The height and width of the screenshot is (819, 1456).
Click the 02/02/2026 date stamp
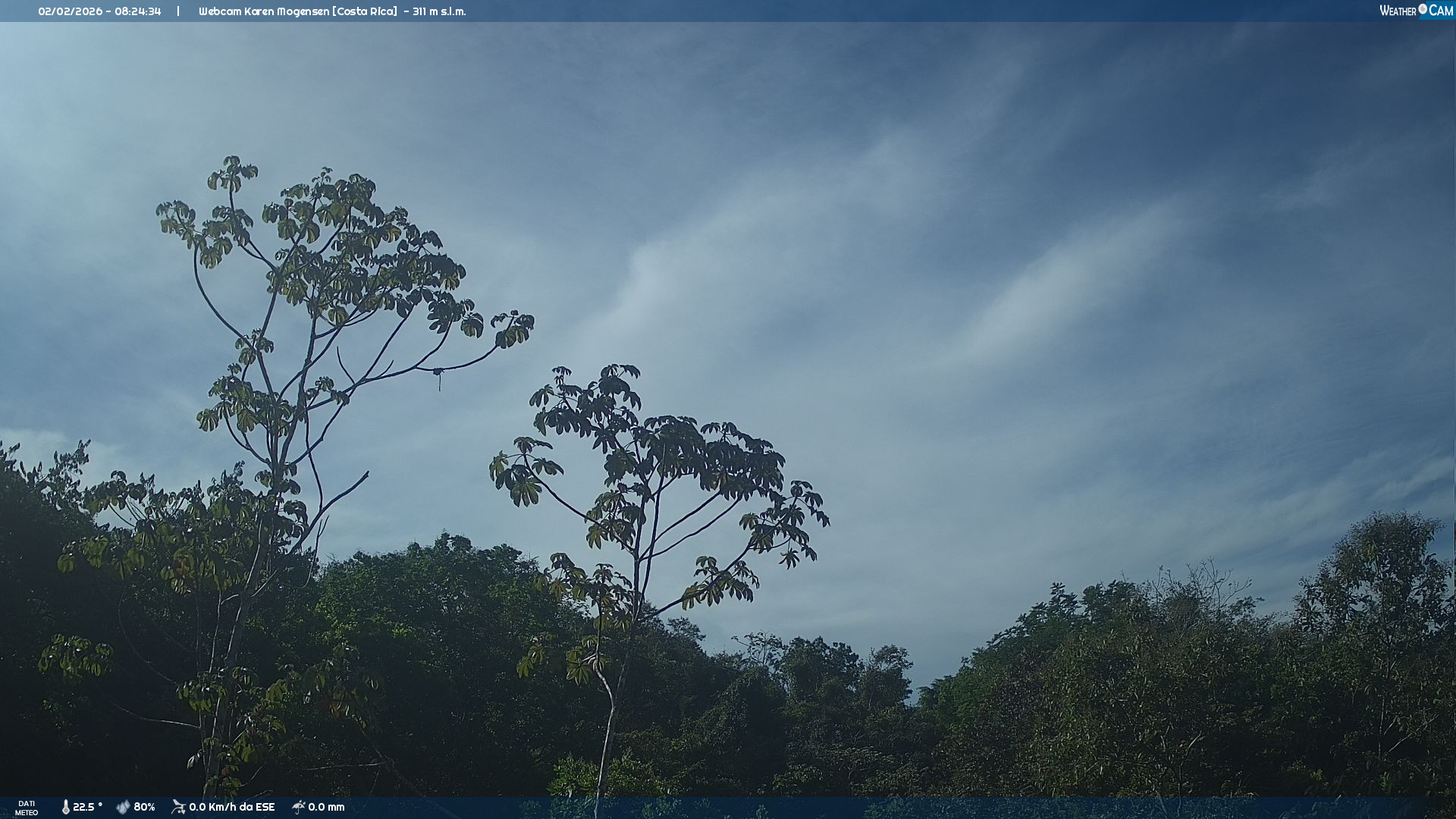[x=70, y=11]
